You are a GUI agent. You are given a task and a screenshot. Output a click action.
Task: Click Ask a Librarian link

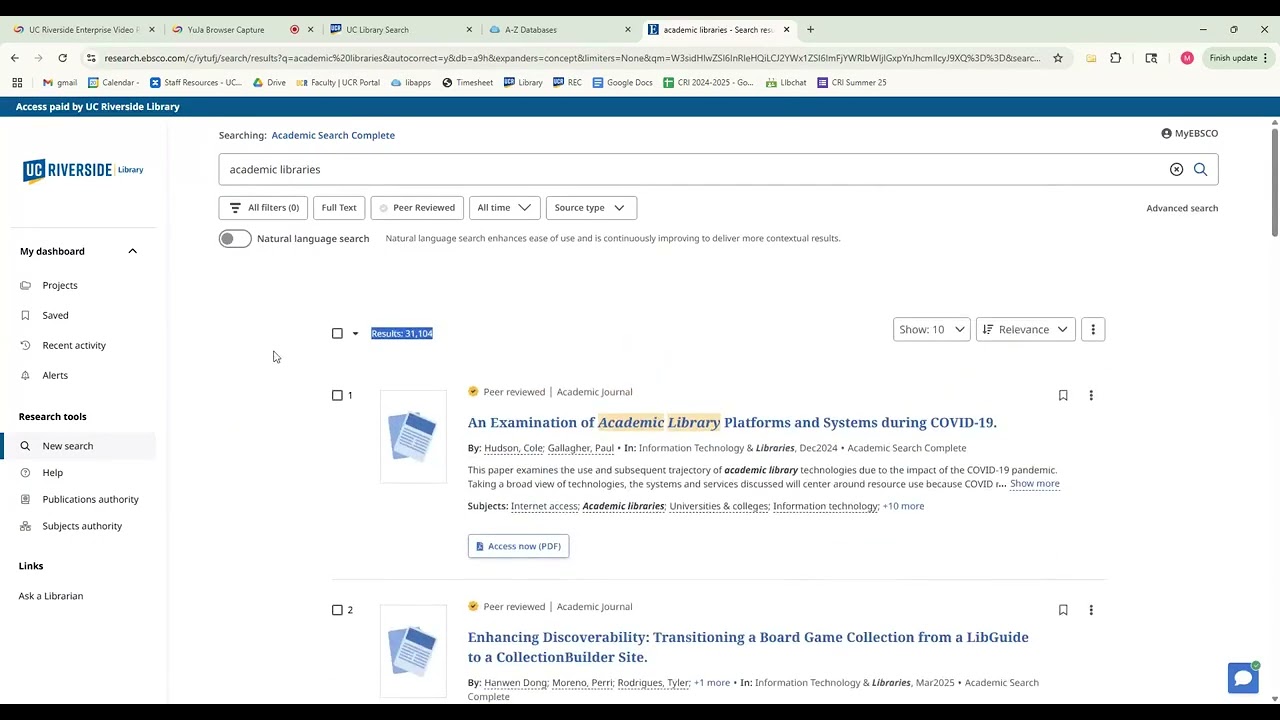pos(51,596)
